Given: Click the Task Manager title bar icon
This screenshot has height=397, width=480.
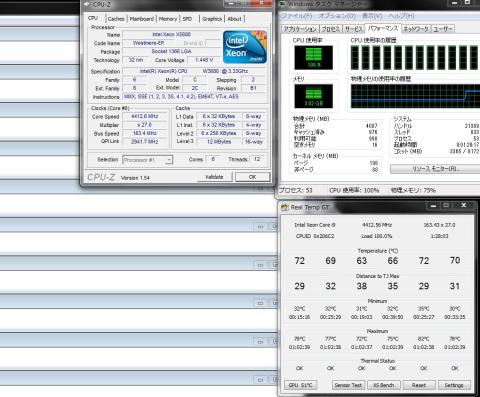Looking at the screenshot, I should [x=283, y=4].
